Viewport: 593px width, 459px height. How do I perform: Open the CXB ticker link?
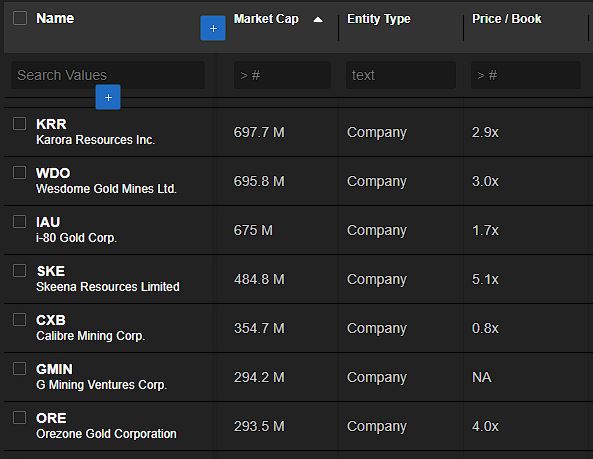[51, 320]
